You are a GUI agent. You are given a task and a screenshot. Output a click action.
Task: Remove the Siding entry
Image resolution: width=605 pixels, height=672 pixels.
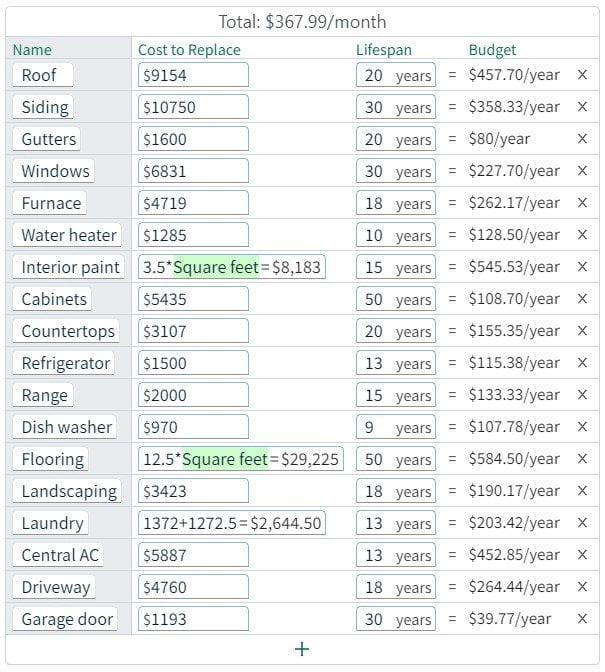point(582,107)
